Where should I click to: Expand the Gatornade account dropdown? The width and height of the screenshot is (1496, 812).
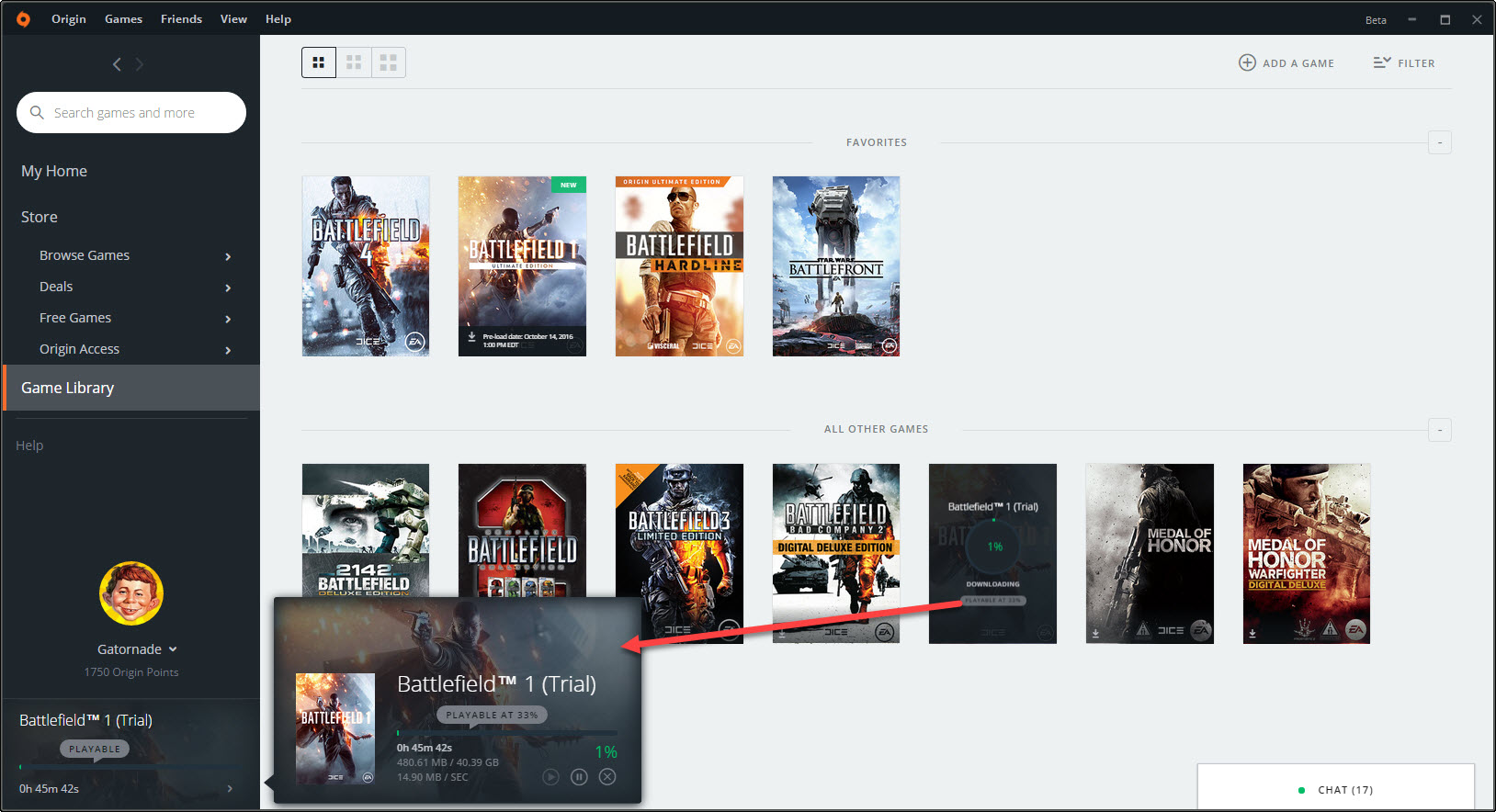coord(173,649)
